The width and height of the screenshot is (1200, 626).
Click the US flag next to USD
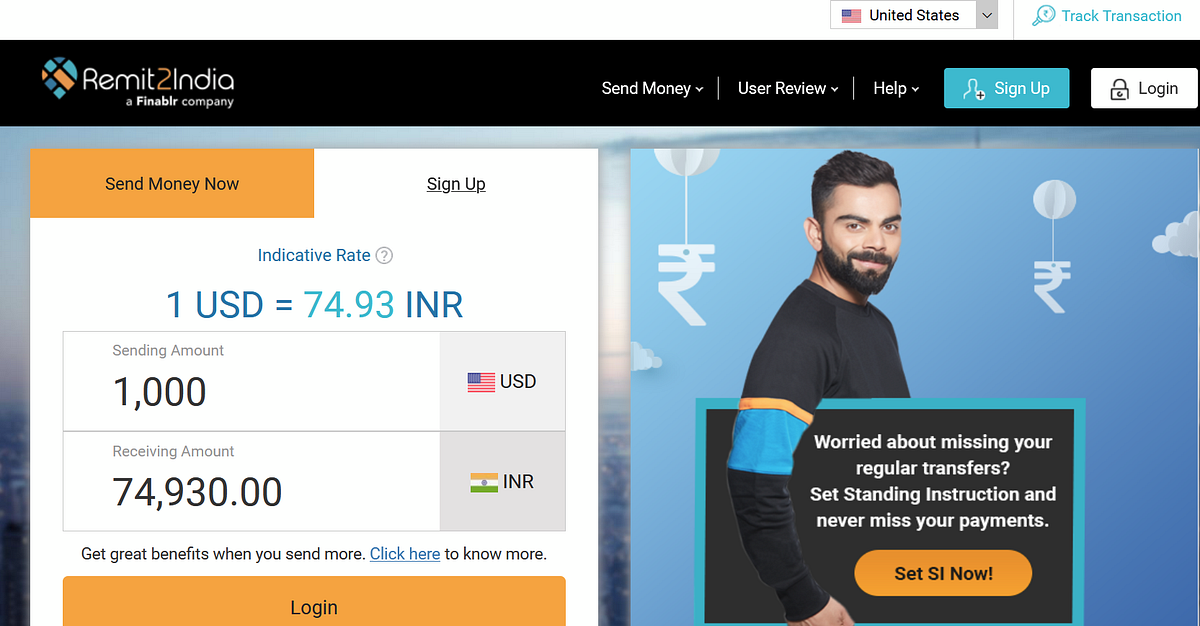pyautogui.click(x=481, y=382)
